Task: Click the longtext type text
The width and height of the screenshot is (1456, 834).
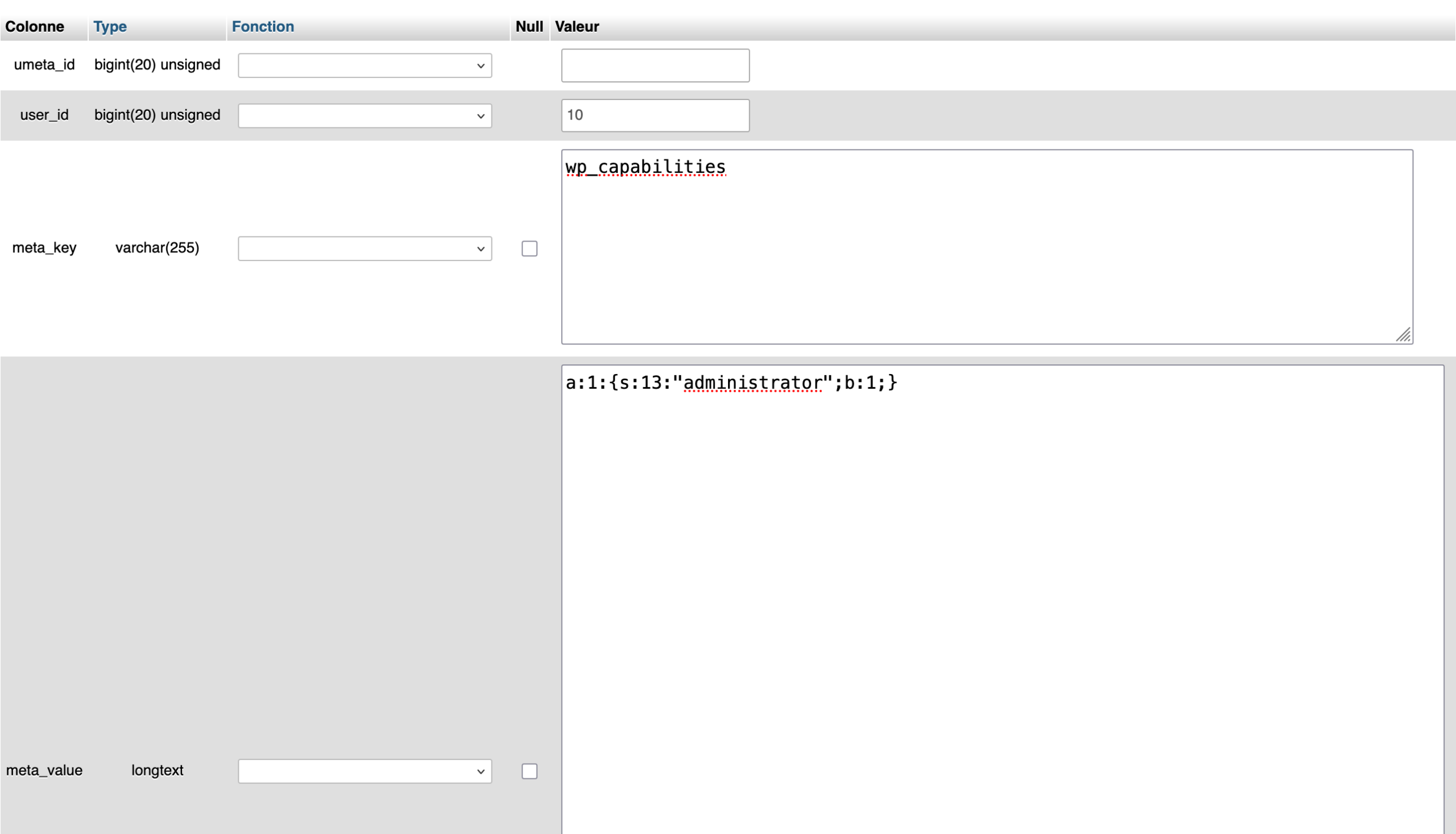Action: click(157, 770)
